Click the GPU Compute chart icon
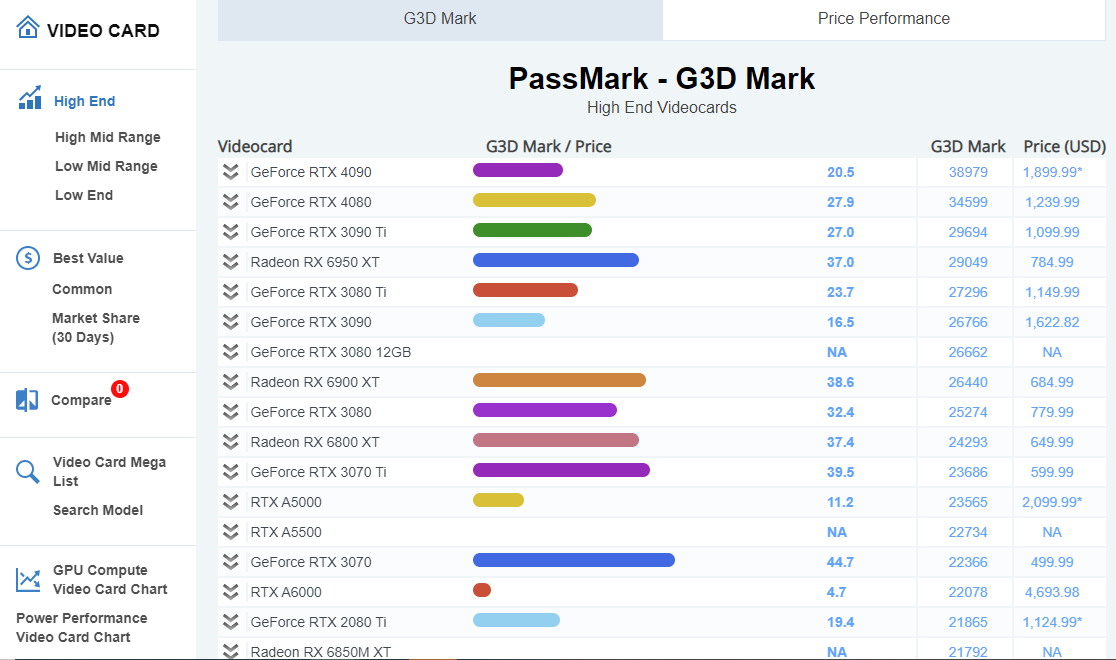 pos(28,580)
